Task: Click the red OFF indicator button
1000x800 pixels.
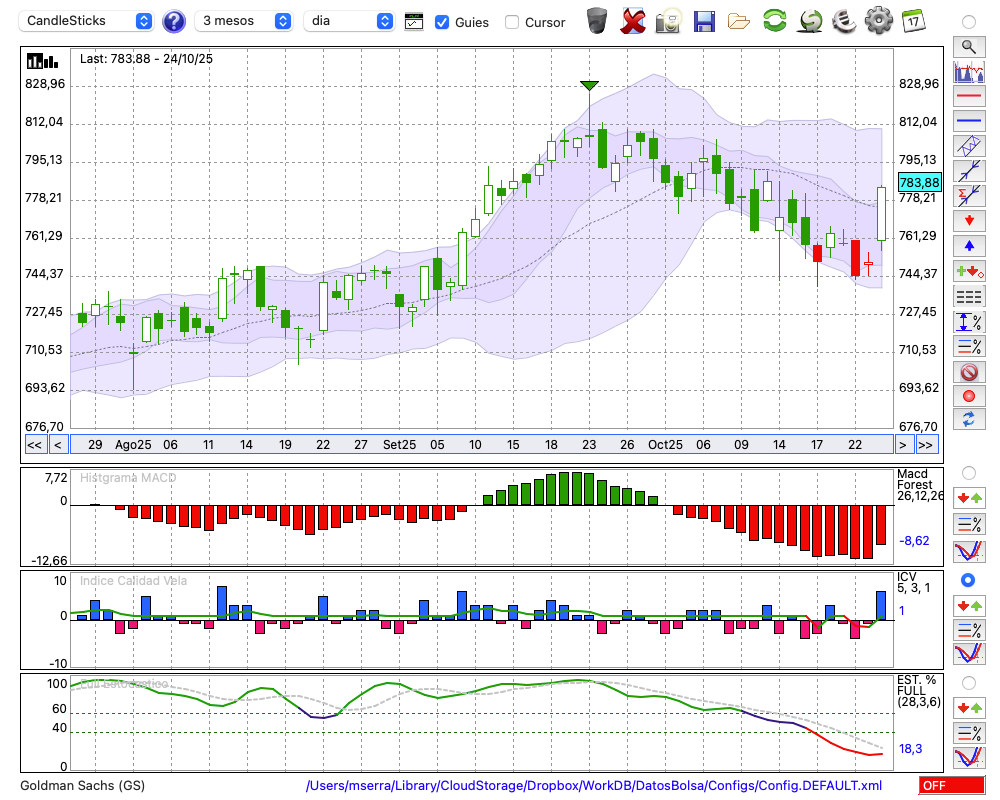Action: pyautogui.click(x=951, y=786)
